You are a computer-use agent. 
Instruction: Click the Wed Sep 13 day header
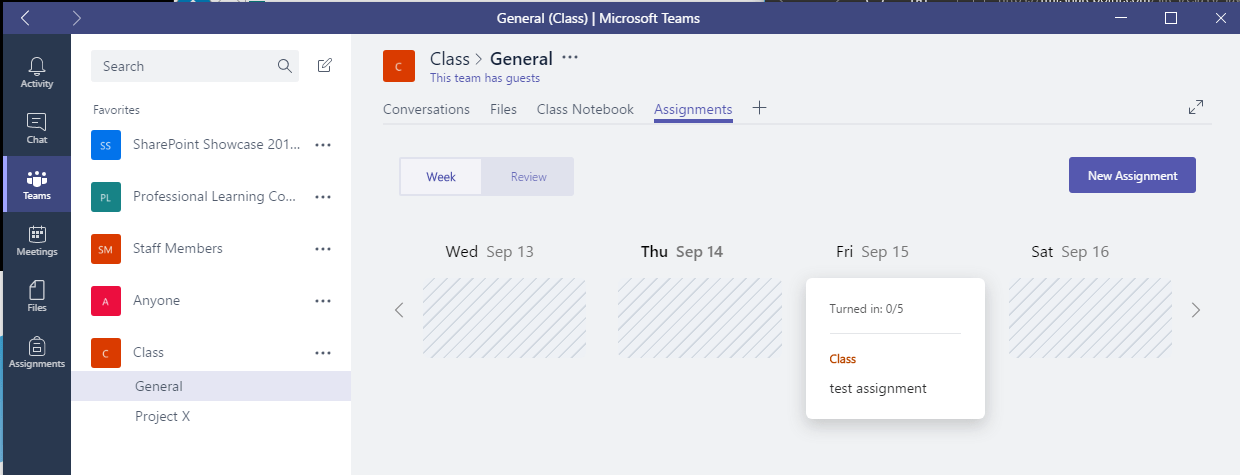(x=489, y=252)
